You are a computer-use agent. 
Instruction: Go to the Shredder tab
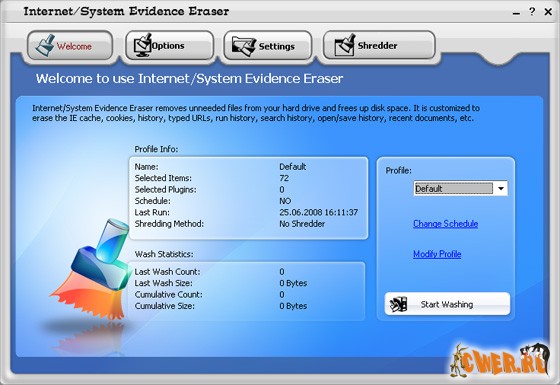[x=379, y=45]
